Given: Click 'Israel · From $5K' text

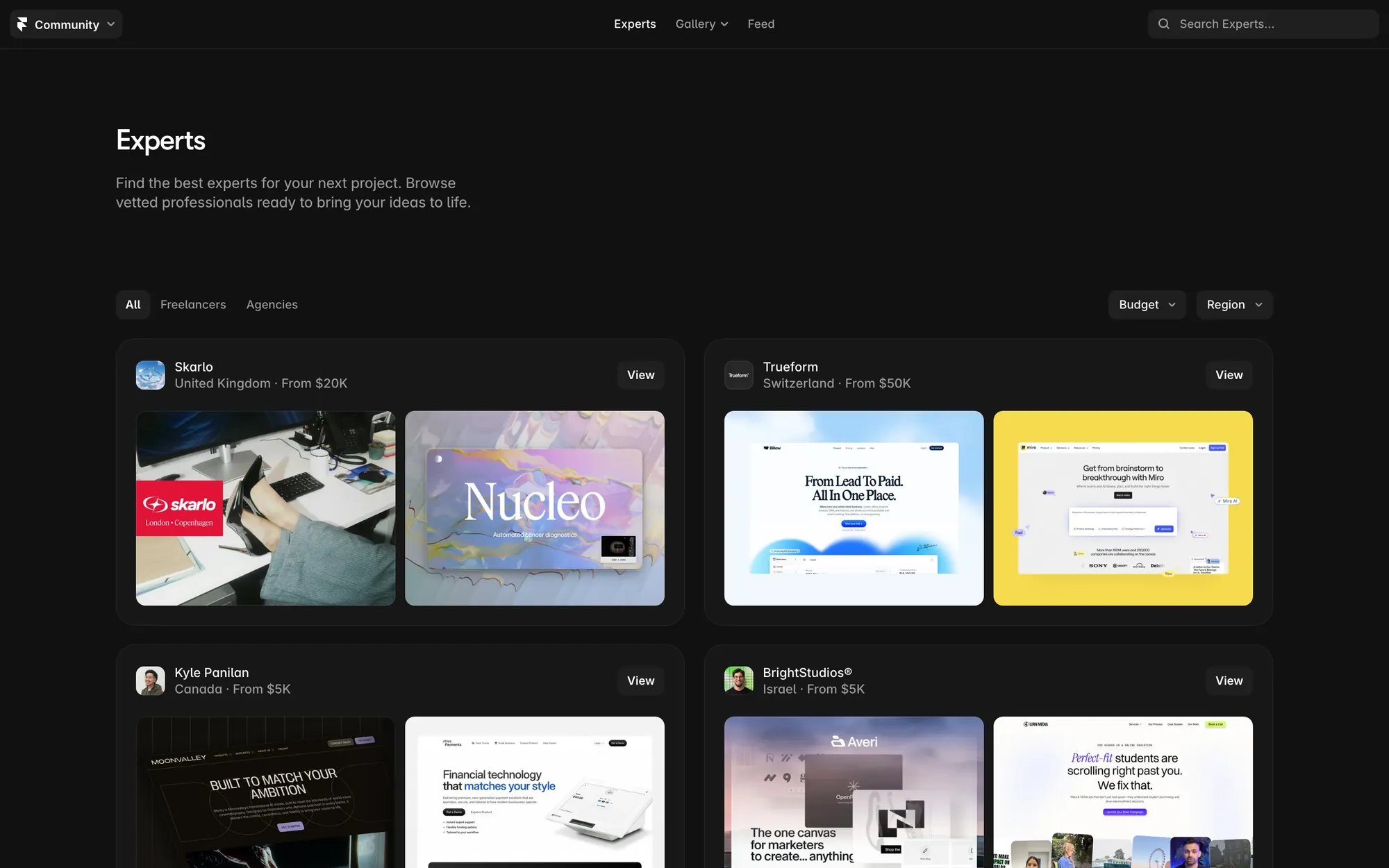Looking at the screenshot, I should tap(814, 690).
